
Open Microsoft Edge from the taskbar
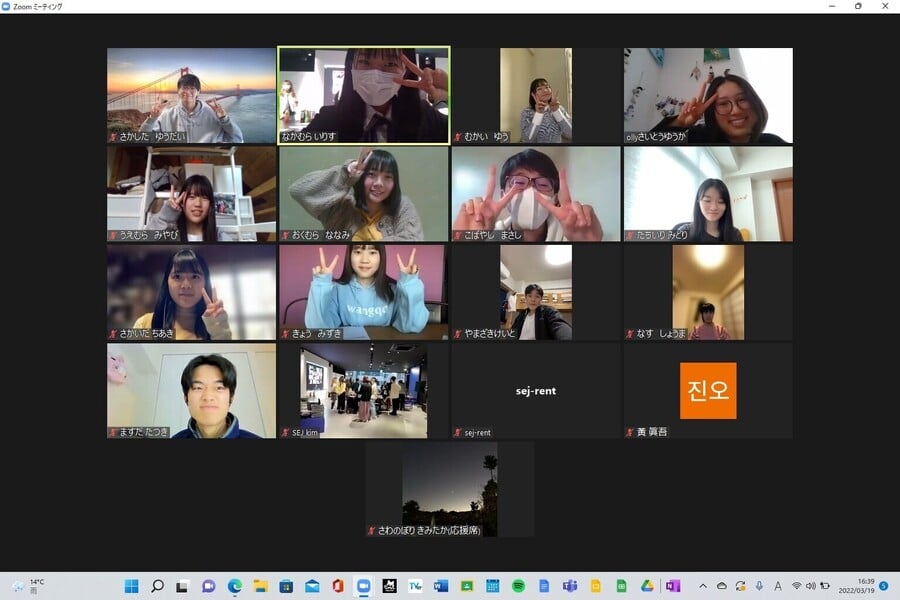click(x=234, y=586)
